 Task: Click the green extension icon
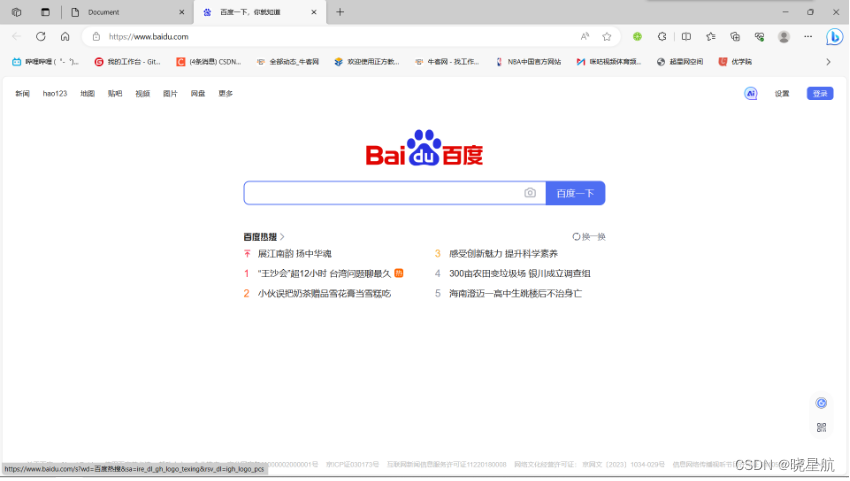tap(638, 36)
